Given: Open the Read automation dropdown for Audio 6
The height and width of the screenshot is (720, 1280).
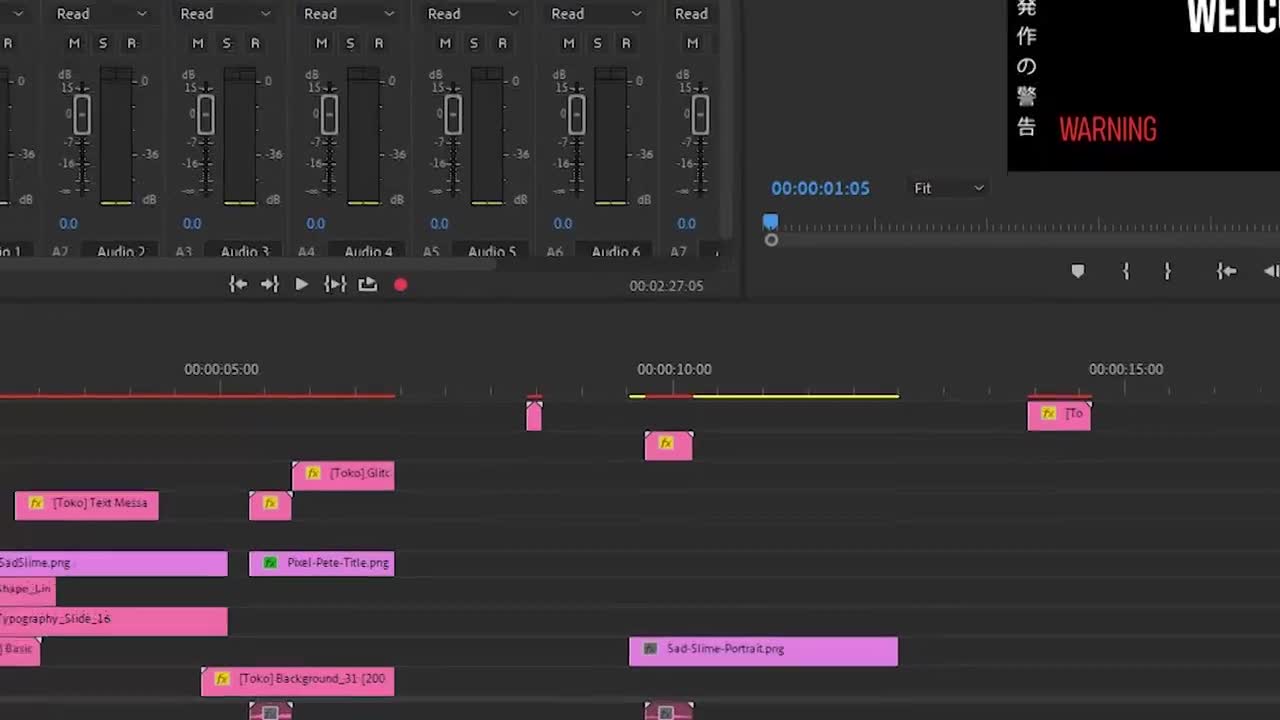Looking at the screenshot, I should (597, 14).
